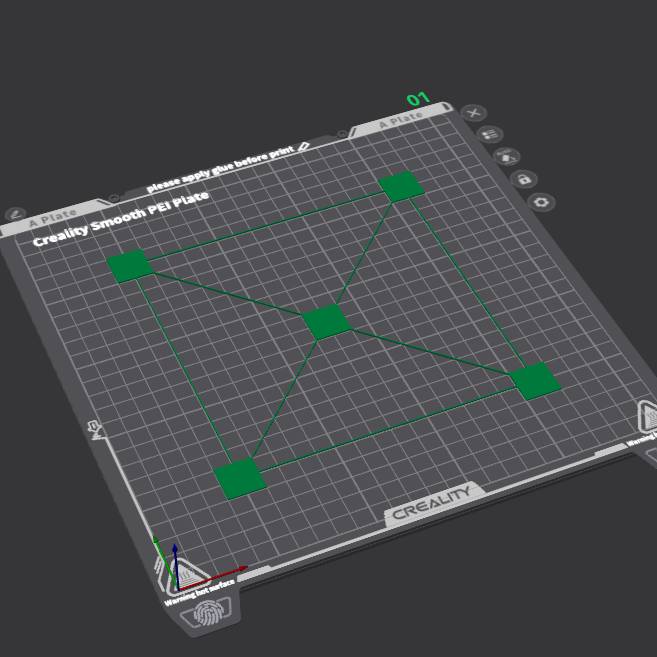This screenshot has width=657, height=657.
Task: Select green square under Creality Smooth PEI Plate
Action: [x=130, y=266]
